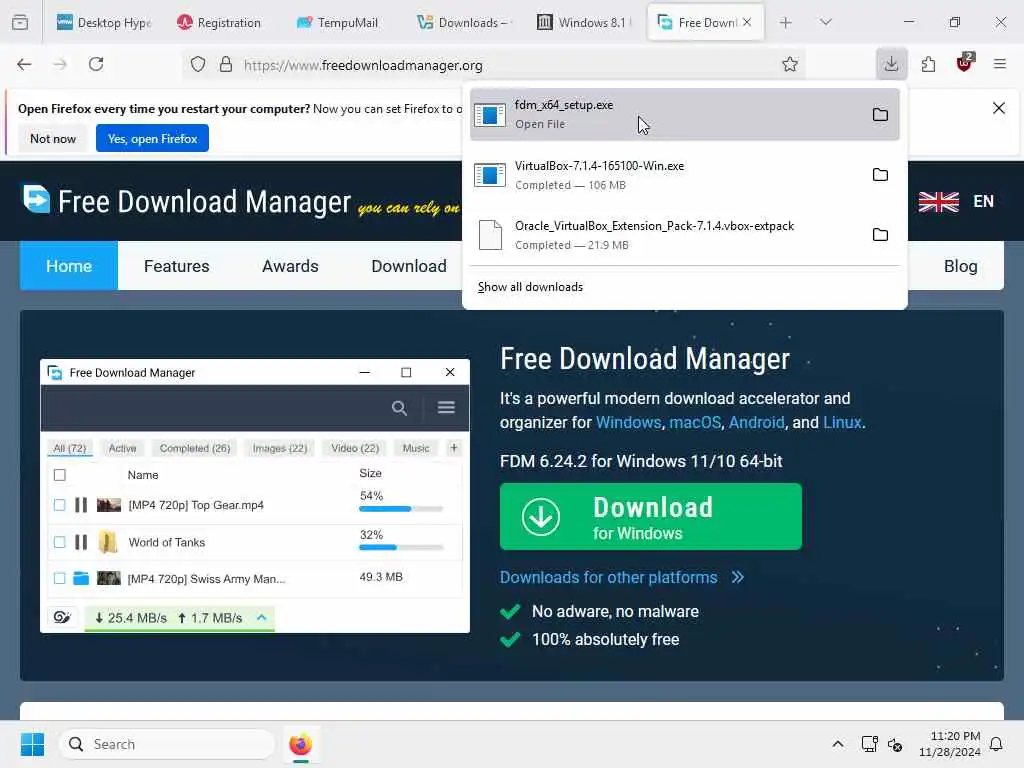The image size is (1024, 768).
Task: Open the network status tray icon
Action: coord(869,744)
